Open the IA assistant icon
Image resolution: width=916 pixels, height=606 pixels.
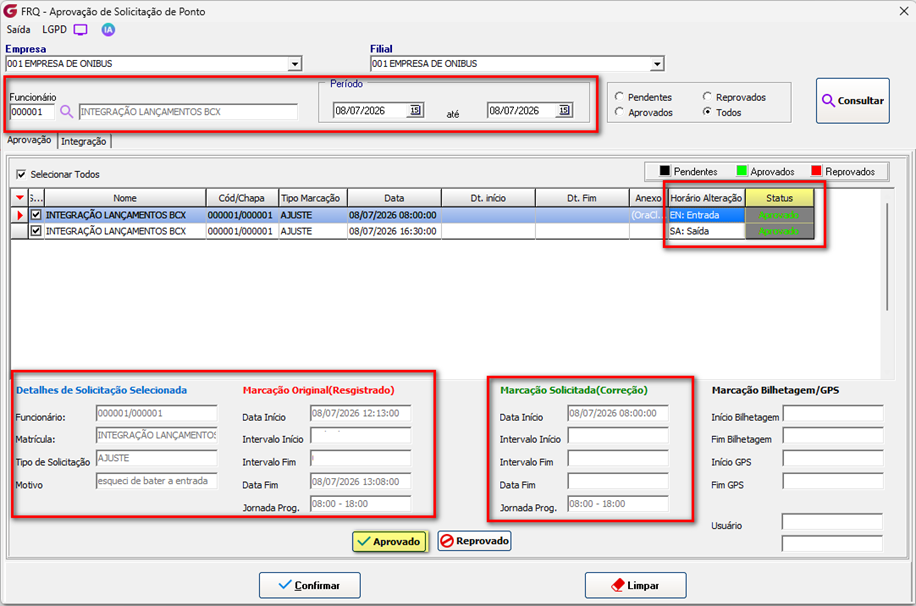108,30
